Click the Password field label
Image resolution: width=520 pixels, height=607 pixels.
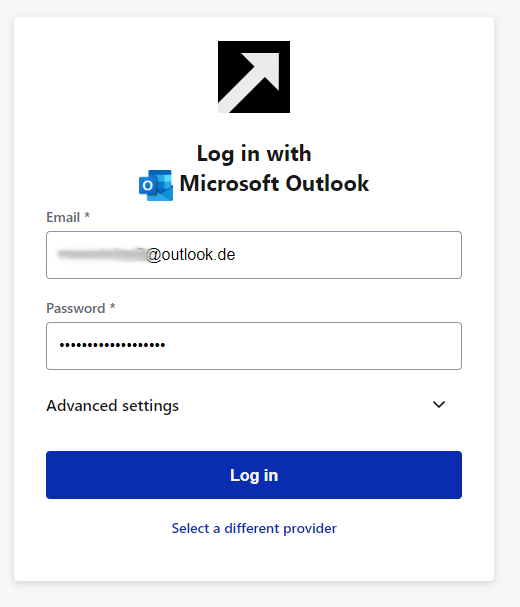click(x=76, y=308)
